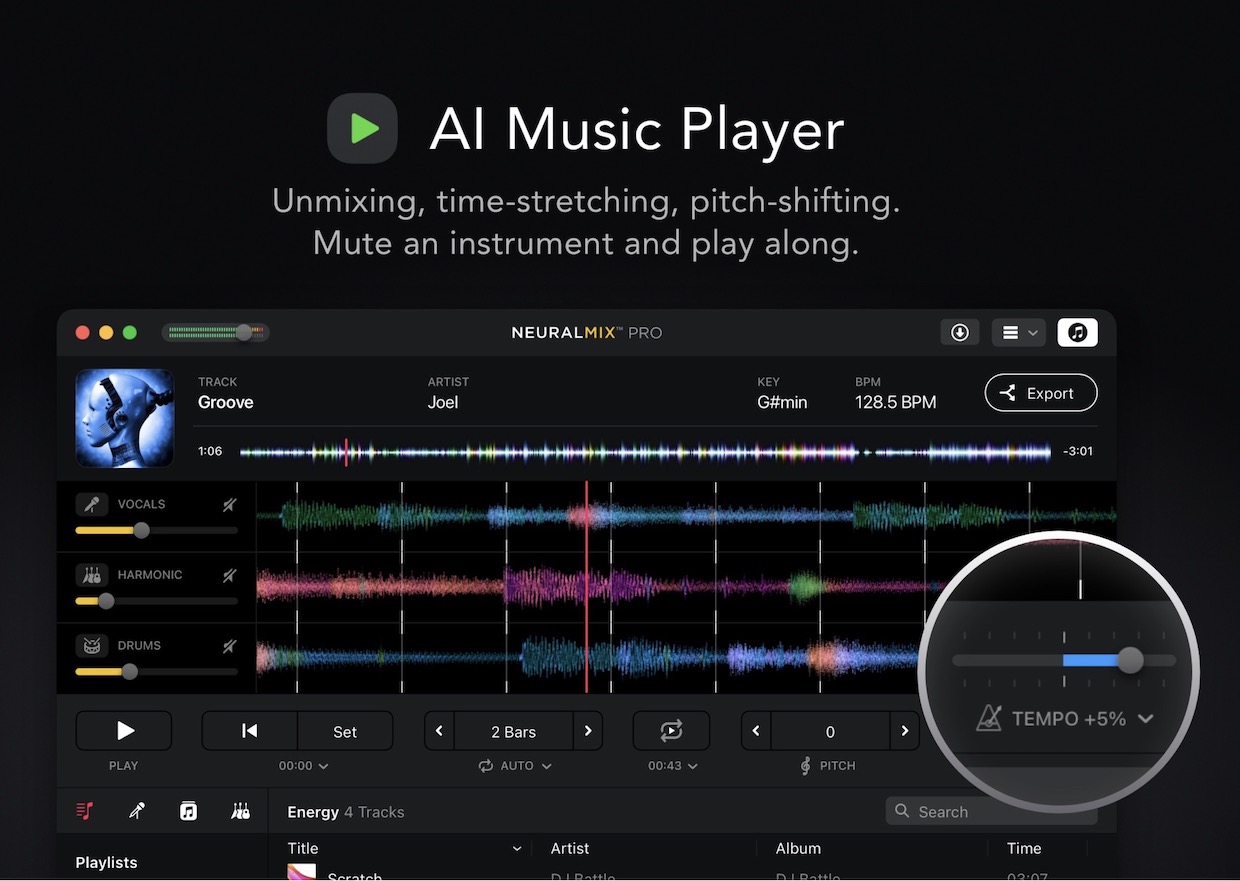The image size is (1240, 881).
Task: Click the Groove album artwork thumbnail
Action: (x=125, y=418)
